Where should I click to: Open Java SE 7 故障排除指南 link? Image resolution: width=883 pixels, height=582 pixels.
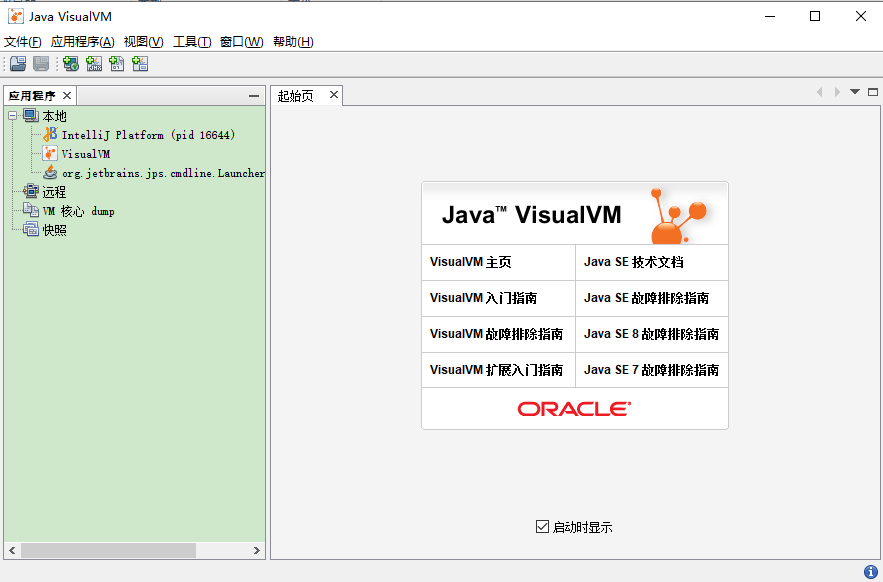652,370
